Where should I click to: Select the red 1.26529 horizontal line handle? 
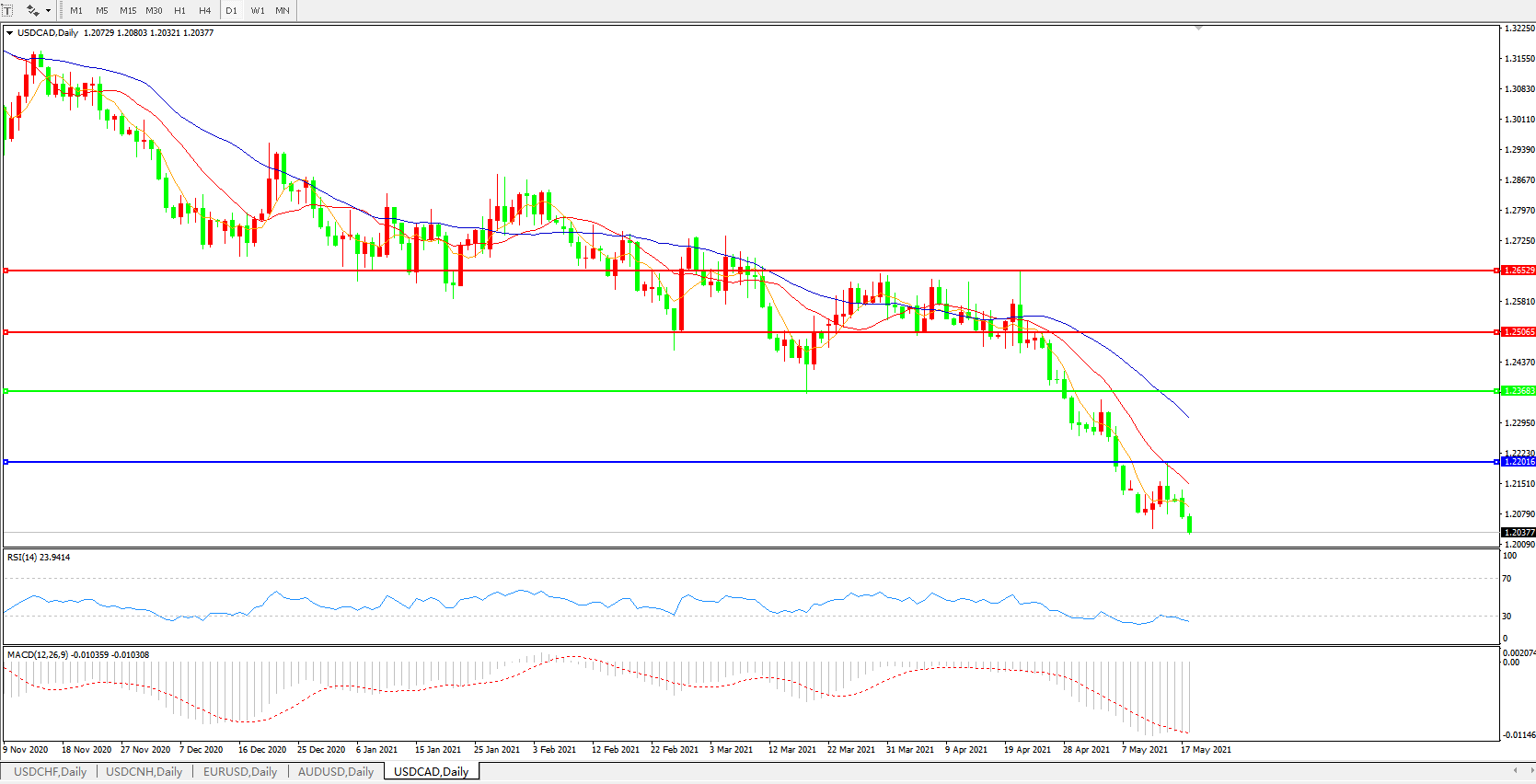click(x=6, y=271)
